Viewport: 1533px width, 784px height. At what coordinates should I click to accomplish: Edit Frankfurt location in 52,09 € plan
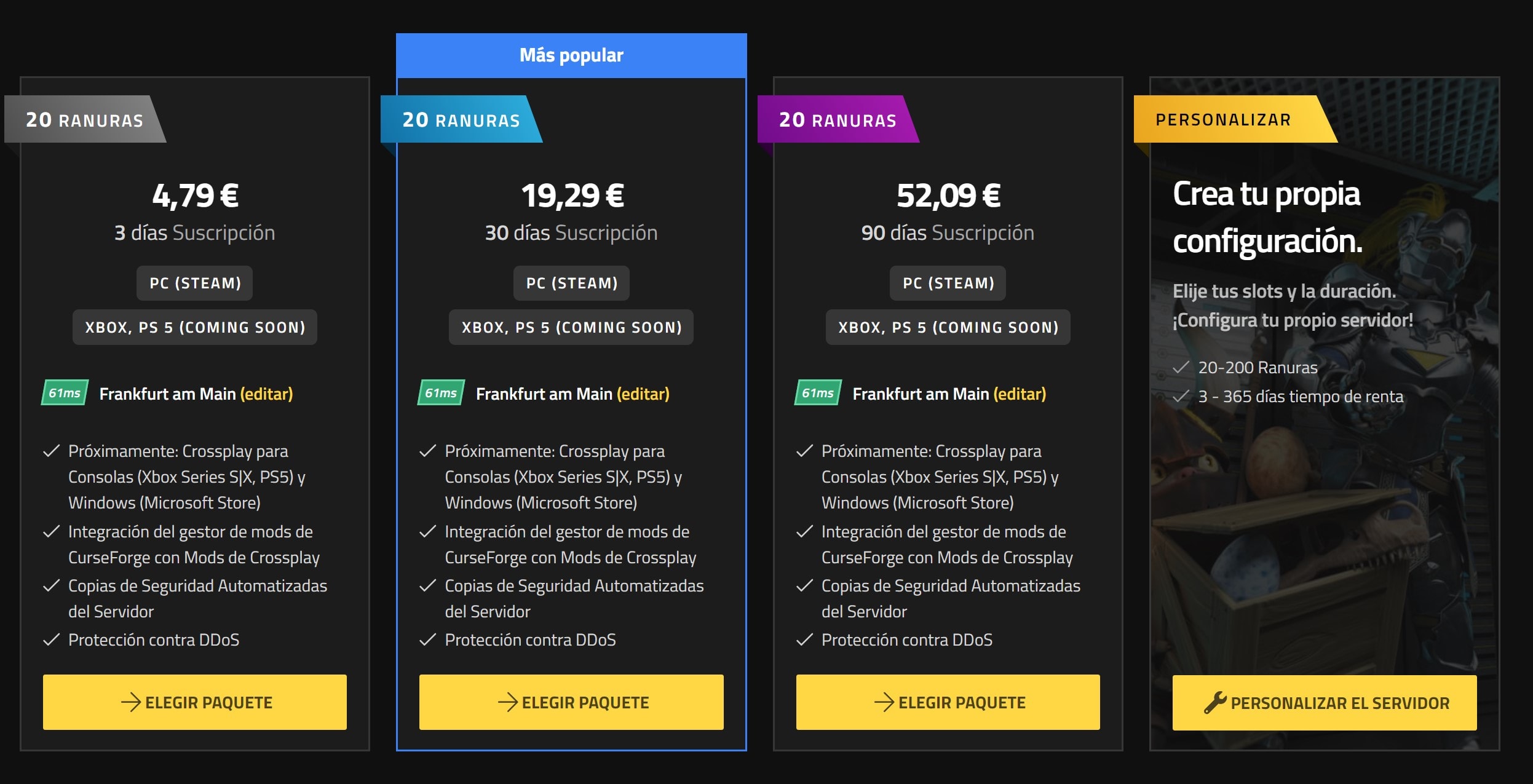coord(1020,394)
